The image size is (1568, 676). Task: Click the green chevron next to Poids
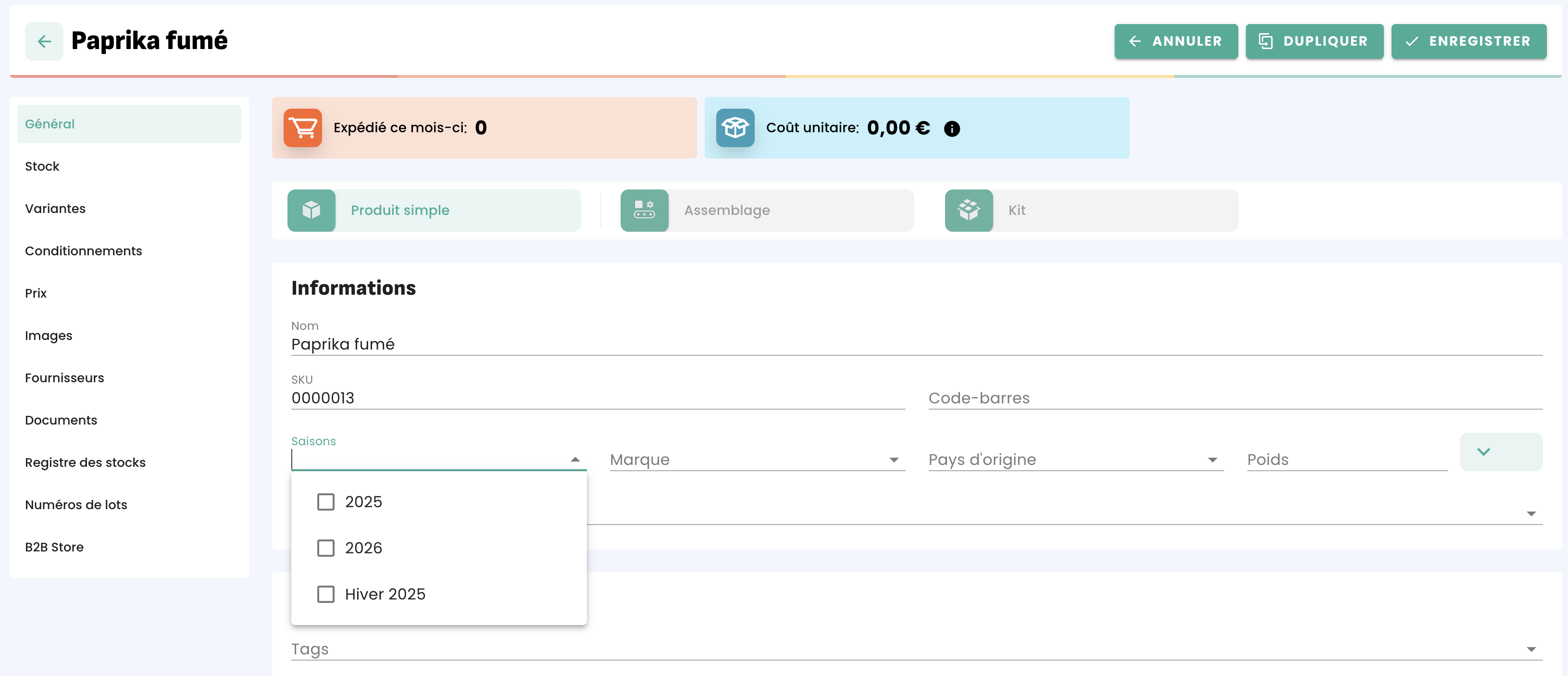pyautogui.click(x=1483, y=452)
